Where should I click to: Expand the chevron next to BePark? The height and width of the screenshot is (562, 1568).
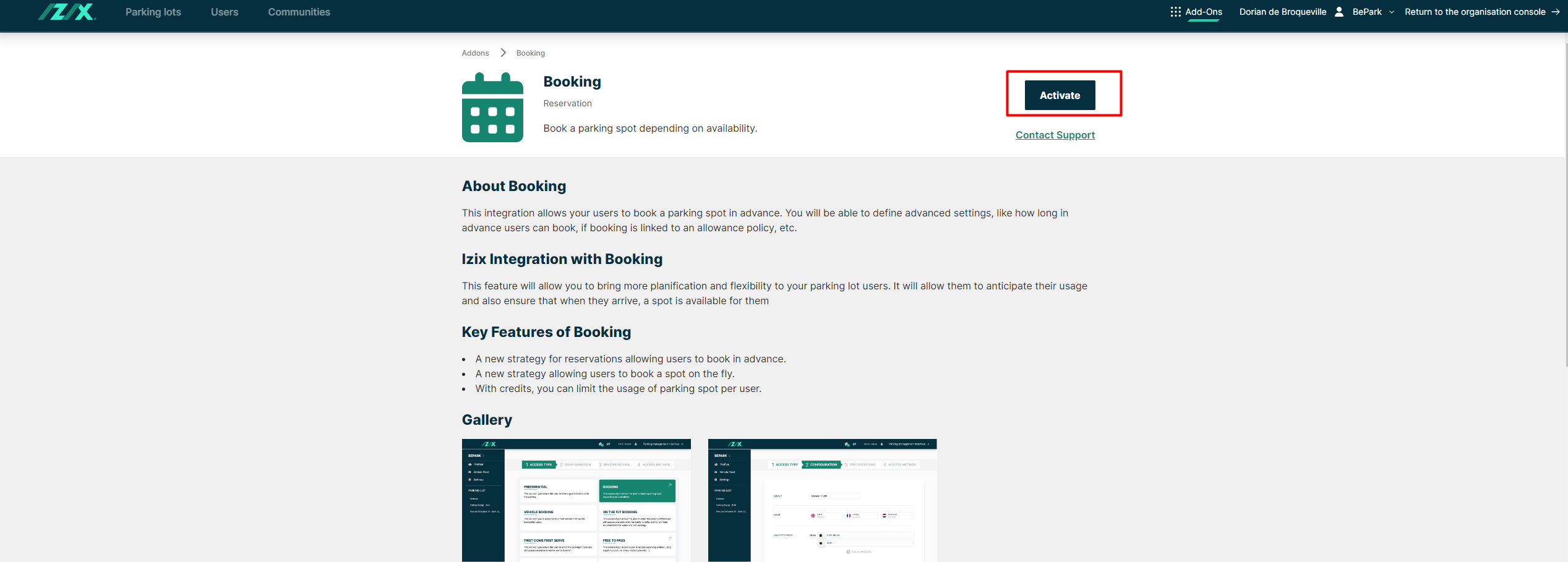coord(1392,12)
